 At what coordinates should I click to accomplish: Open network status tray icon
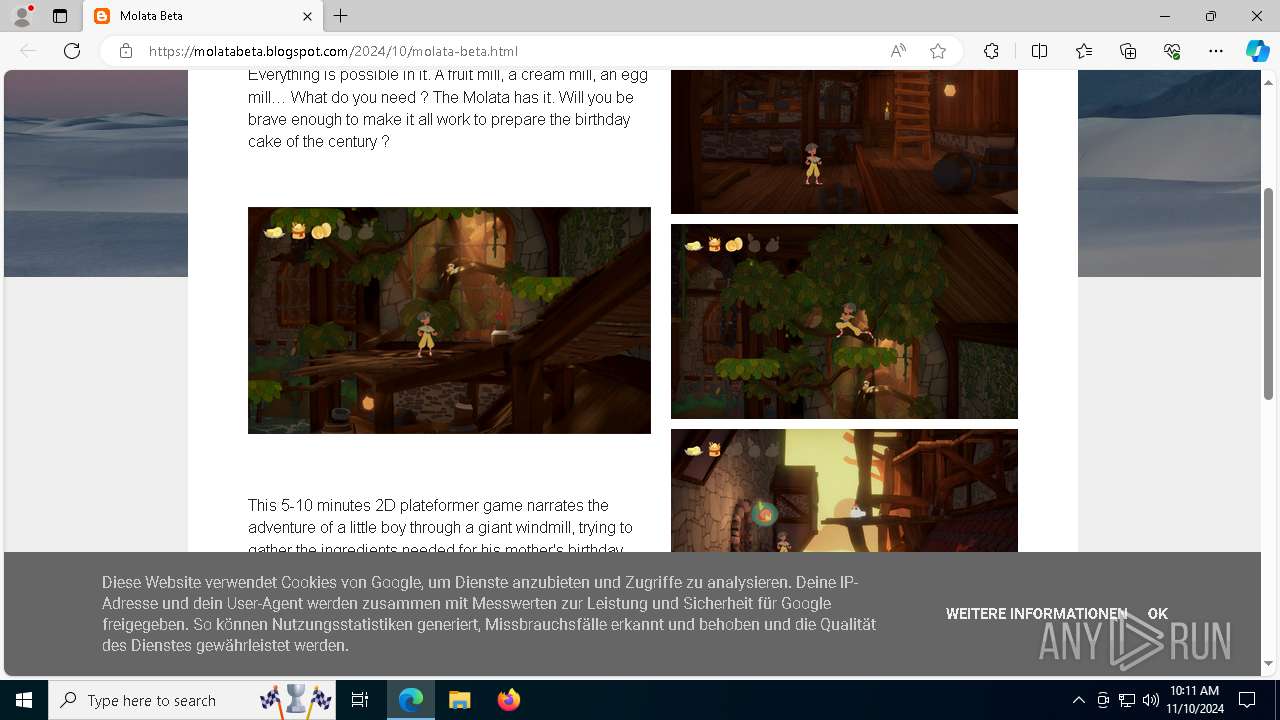pos(1127,700)
